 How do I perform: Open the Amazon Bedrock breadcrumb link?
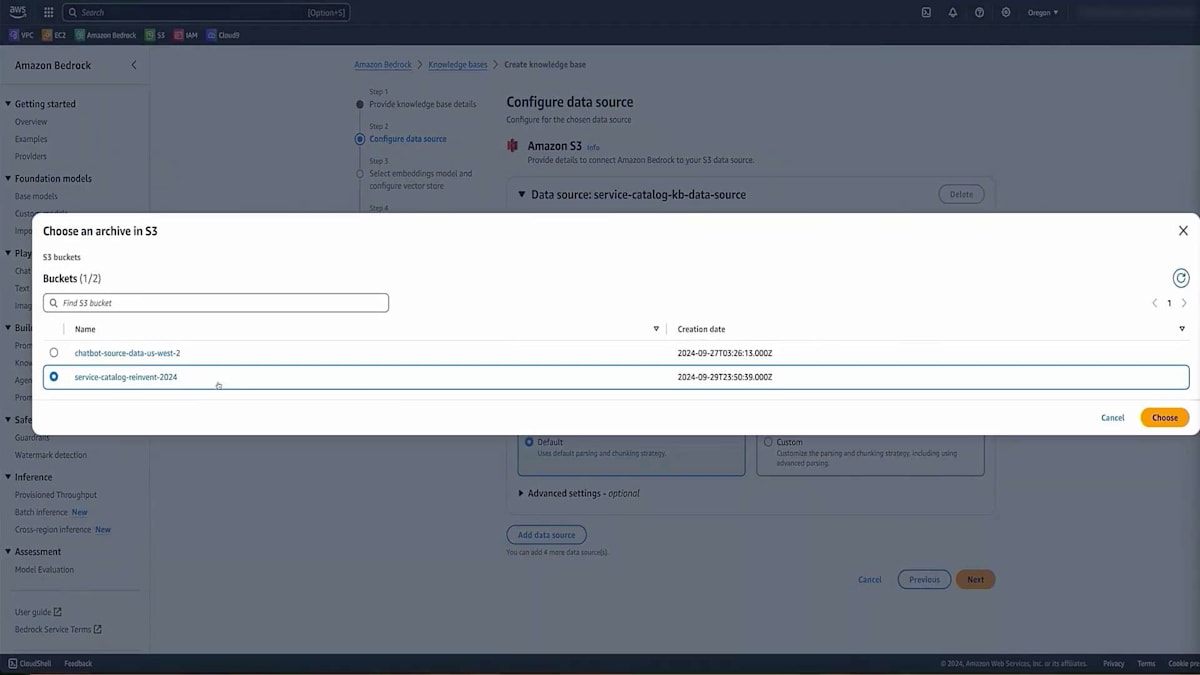coord(383,65)
